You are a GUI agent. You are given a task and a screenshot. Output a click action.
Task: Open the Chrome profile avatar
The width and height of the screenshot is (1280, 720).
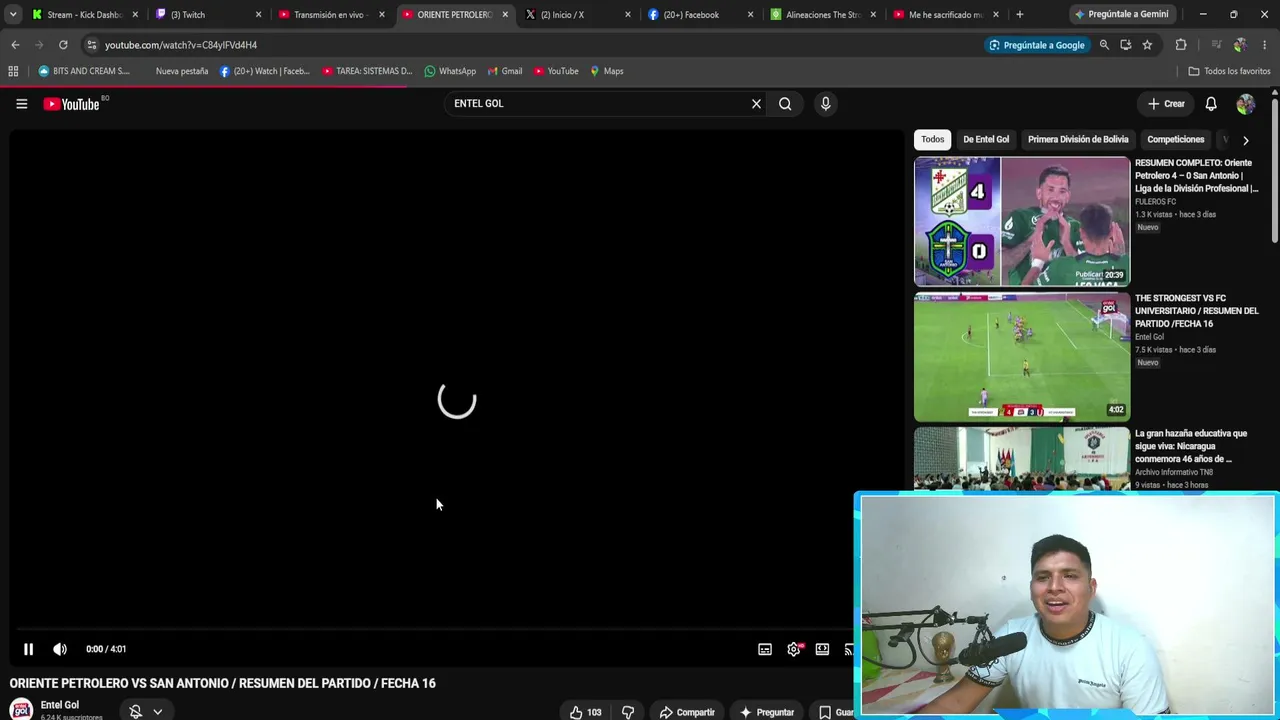point(1240,45)
